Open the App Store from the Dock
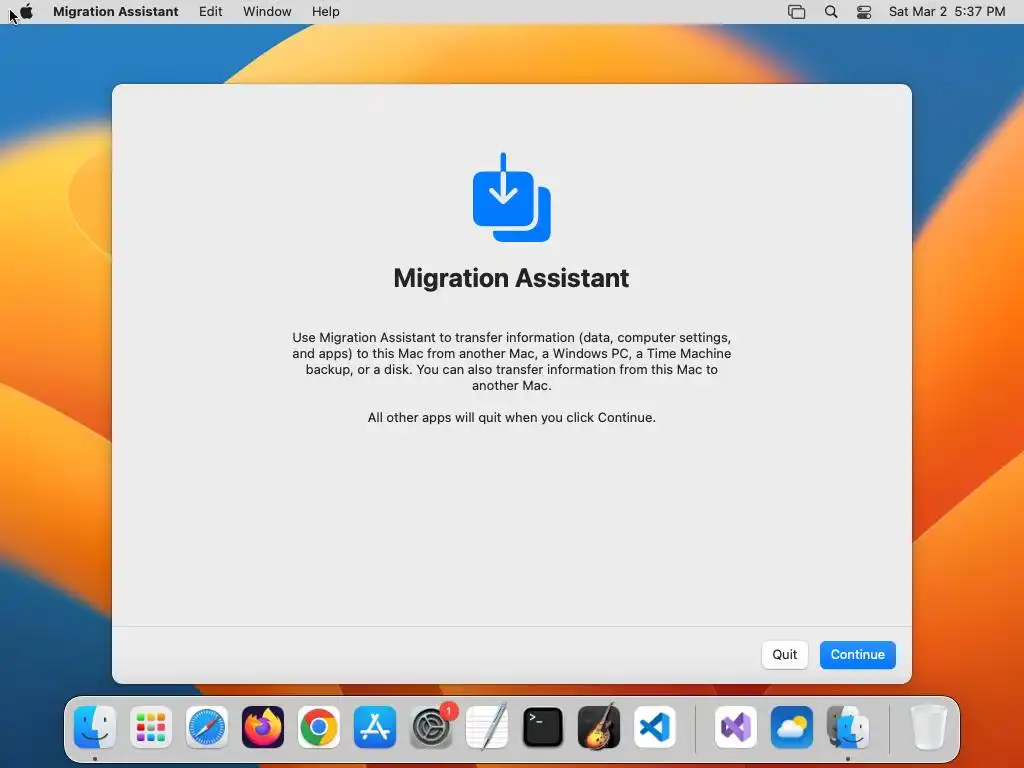 click(x=375, y=727)
